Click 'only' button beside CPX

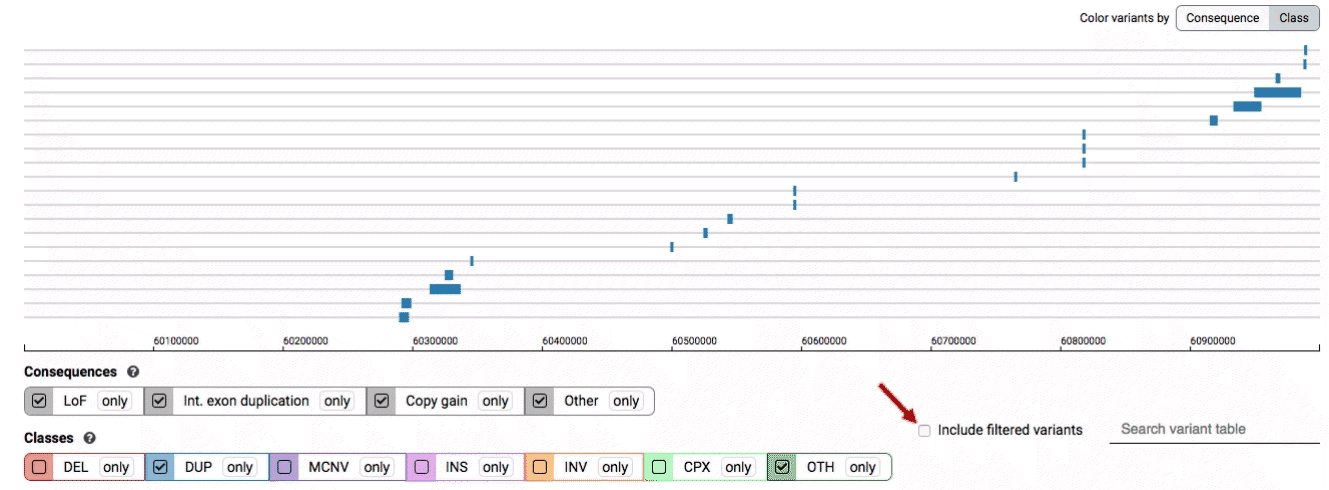pos(738,467)
